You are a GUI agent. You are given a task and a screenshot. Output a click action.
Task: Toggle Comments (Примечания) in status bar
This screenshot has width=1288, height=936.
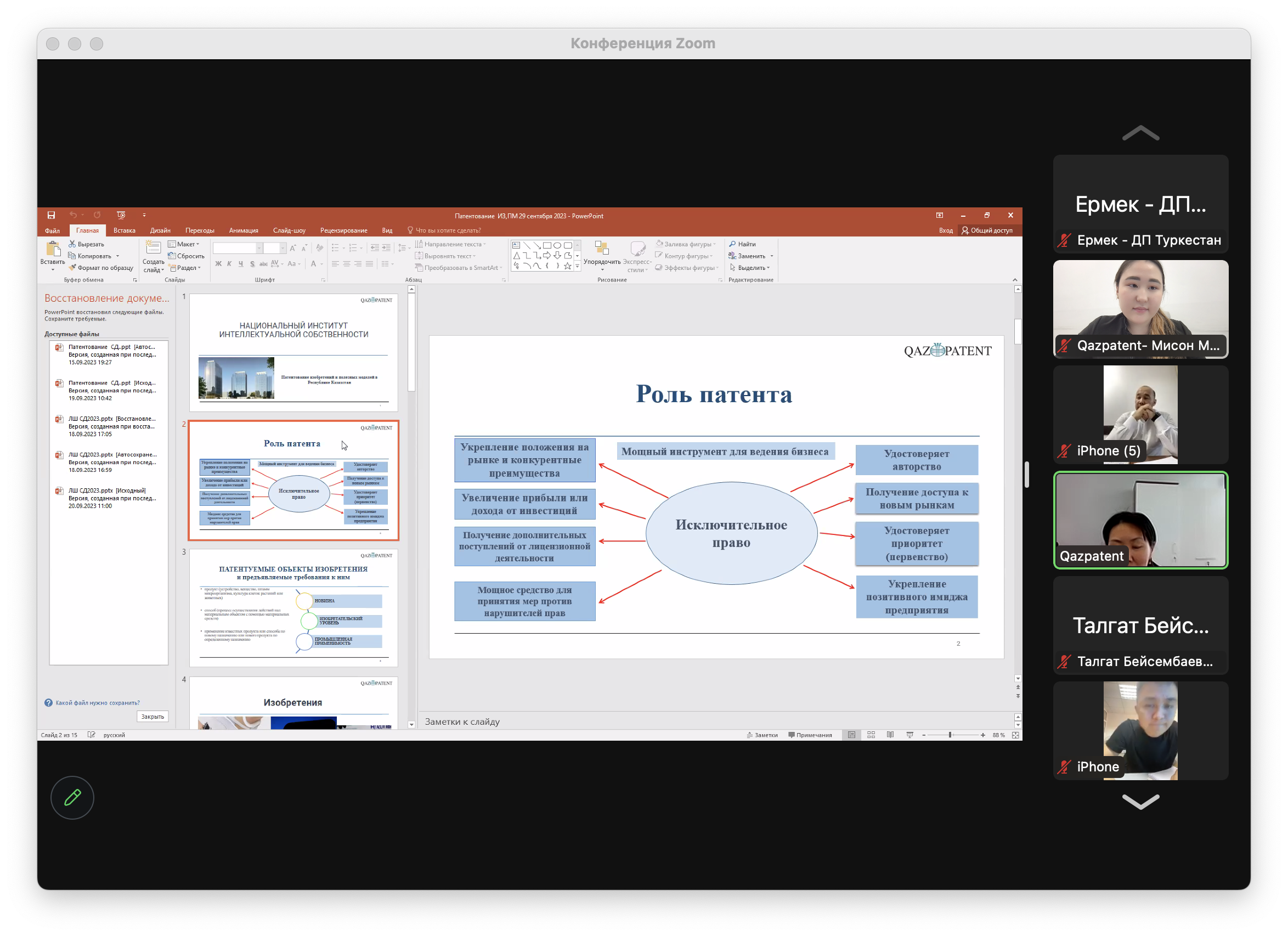(x=810, y=735)
